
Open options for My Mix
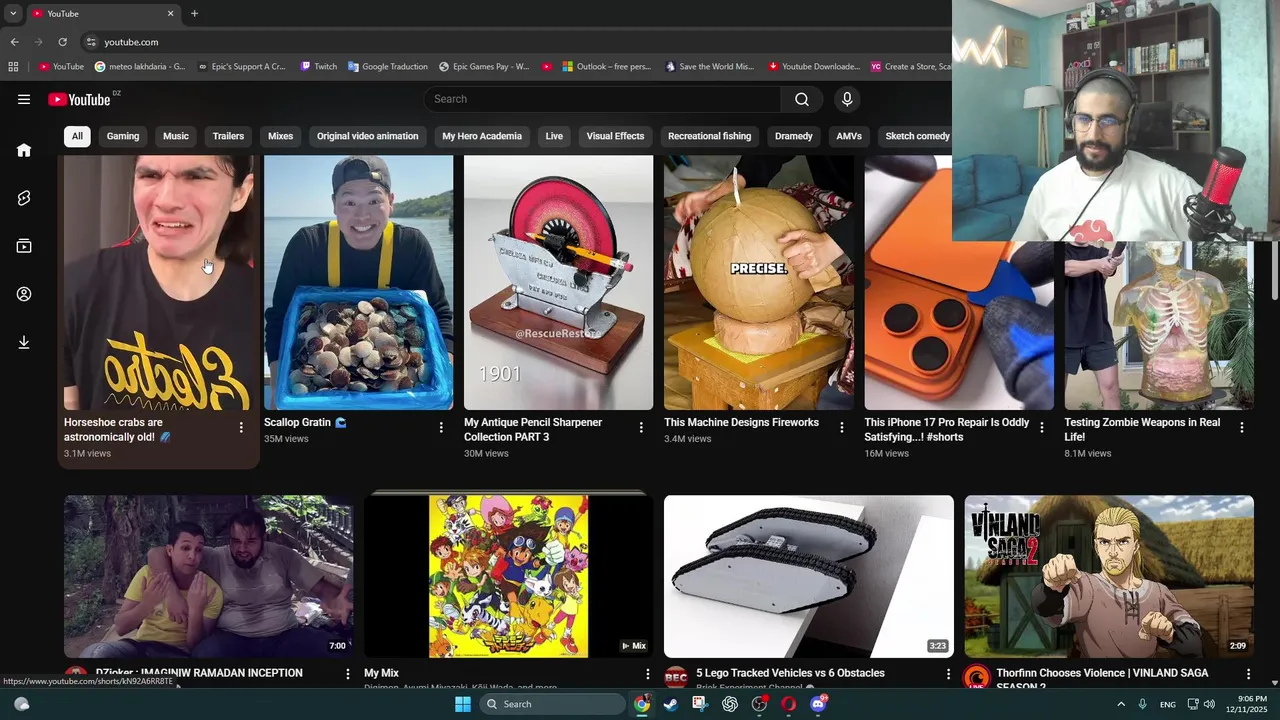click(647, 674)
